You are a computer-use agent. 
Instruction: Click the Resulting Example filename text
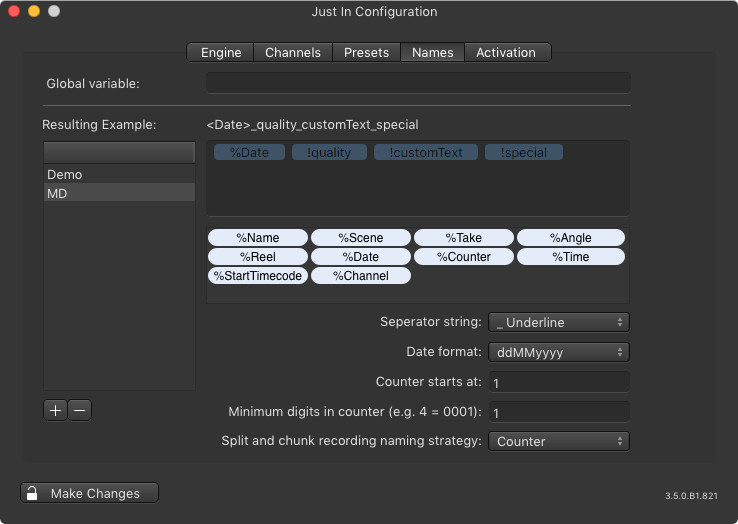(312, 124)
